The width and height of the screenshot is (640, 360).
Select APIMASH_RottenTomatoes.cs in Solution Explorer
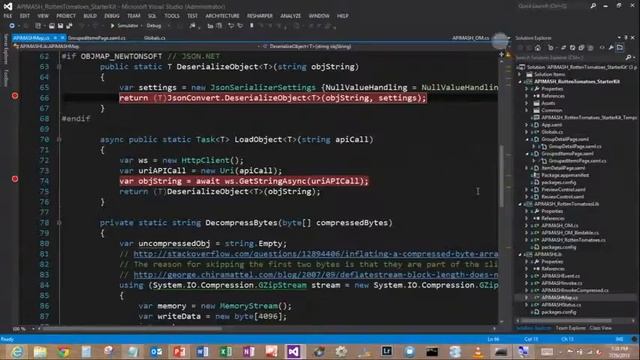coord(573,240)
